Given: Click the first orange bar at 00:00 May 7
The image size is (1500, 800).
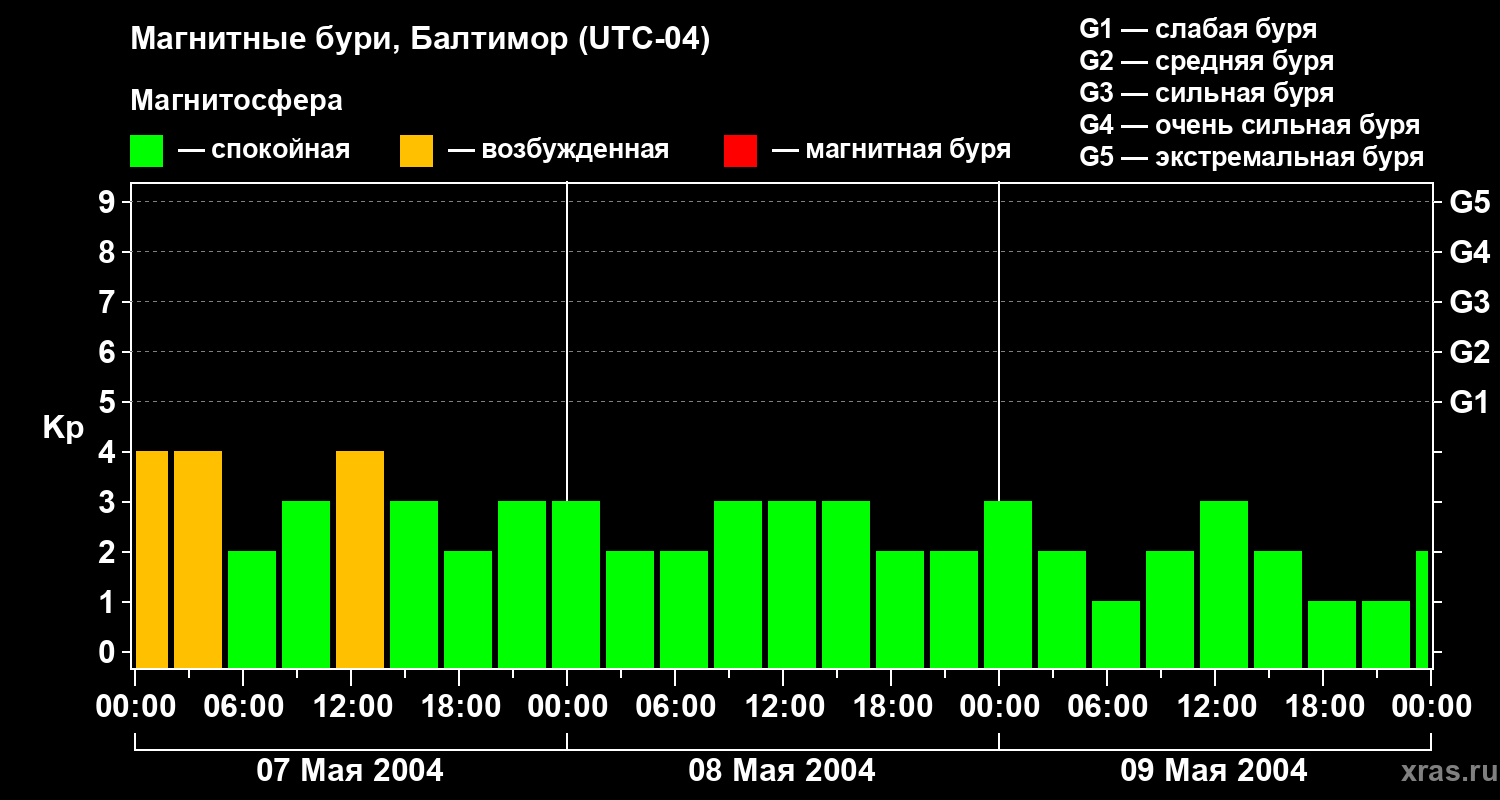Looking at the screenshot, I should [x=152, y=559].
